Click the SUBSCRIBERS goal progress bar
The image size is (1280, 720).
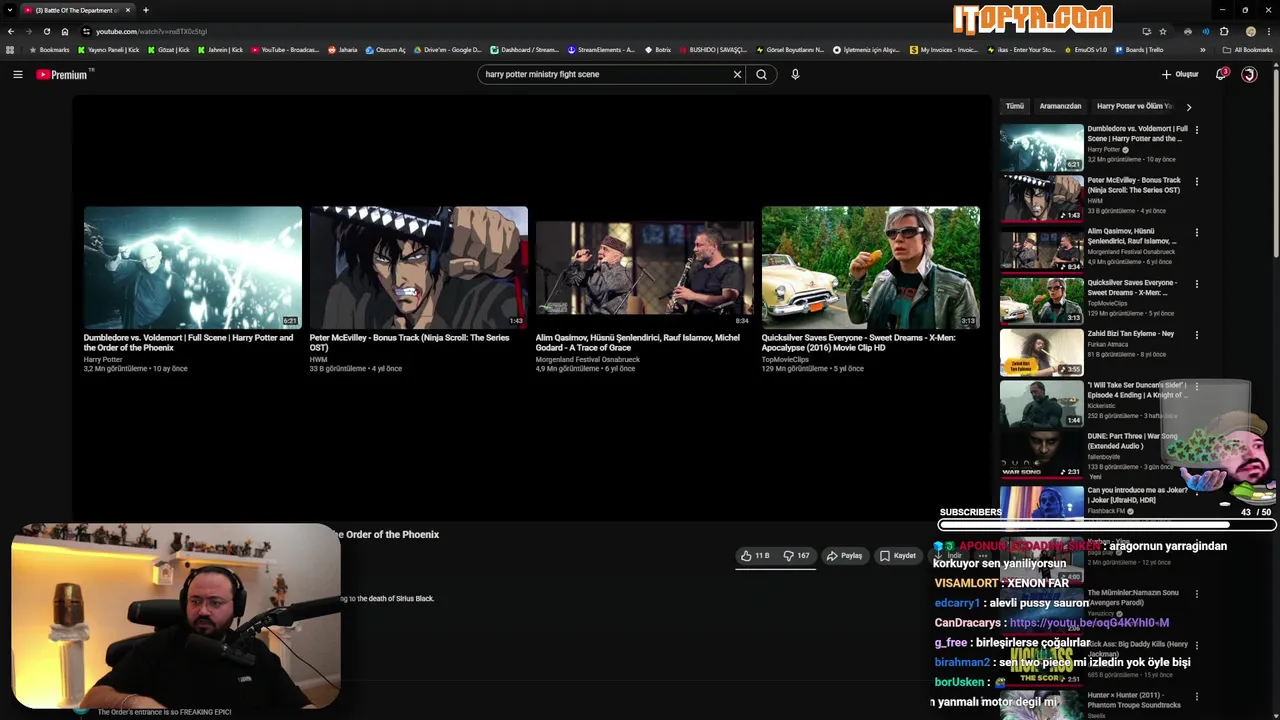click(x=1107, y=524)
